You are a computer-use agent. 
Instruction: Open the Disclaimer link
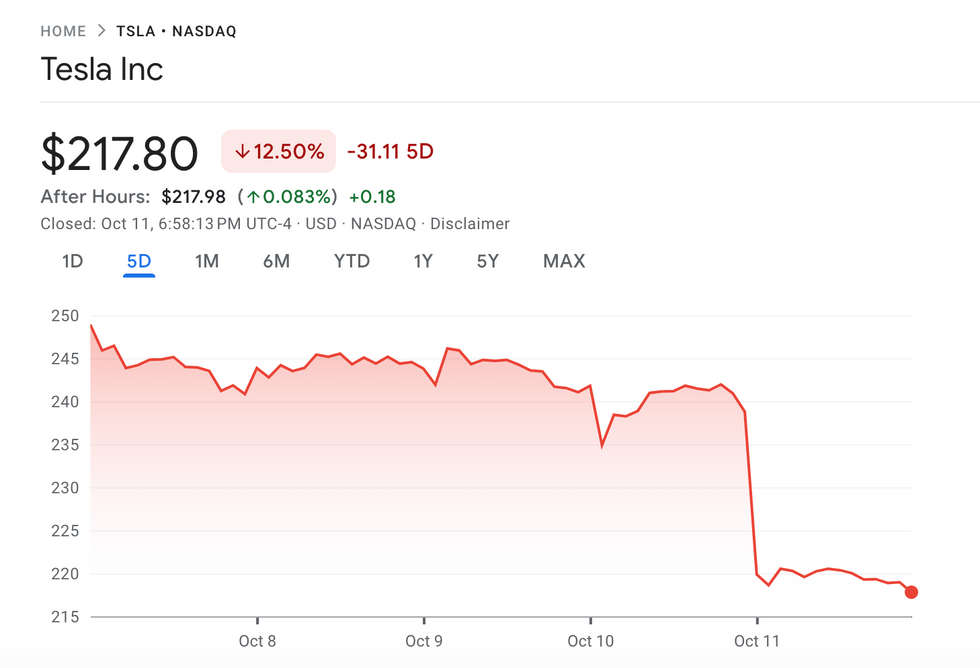470,224
